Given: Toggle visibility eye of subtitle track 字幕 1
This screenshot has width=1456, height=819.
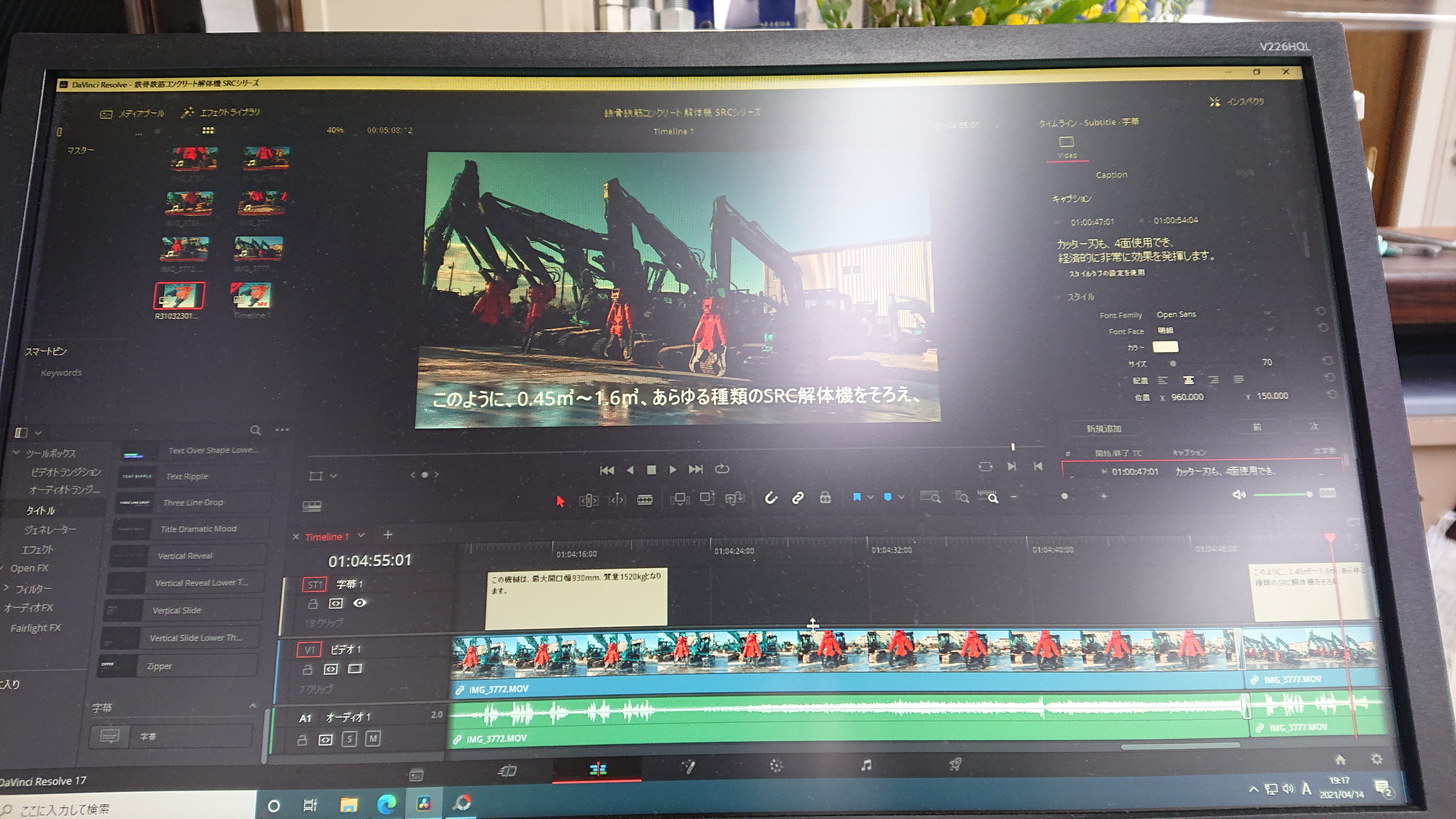Looking at the screenshot, I should [360, 603].
